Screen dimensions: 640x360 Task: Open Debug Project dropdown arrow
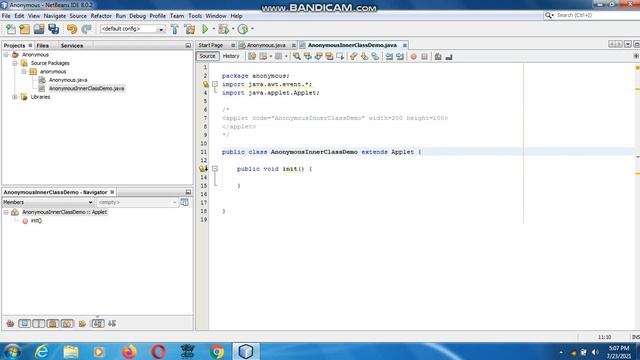tap(233, 29)
